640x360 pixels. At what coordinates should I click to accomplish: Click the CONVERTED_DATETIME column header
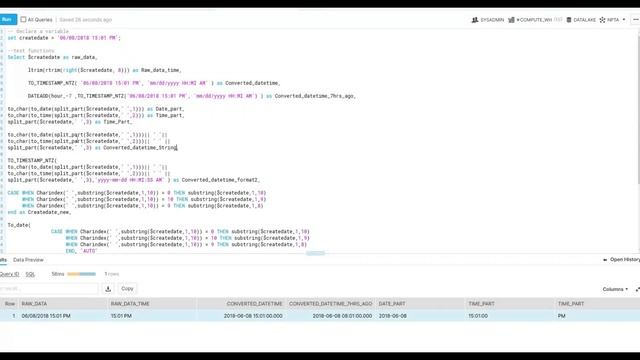click(x=254, y=304)
